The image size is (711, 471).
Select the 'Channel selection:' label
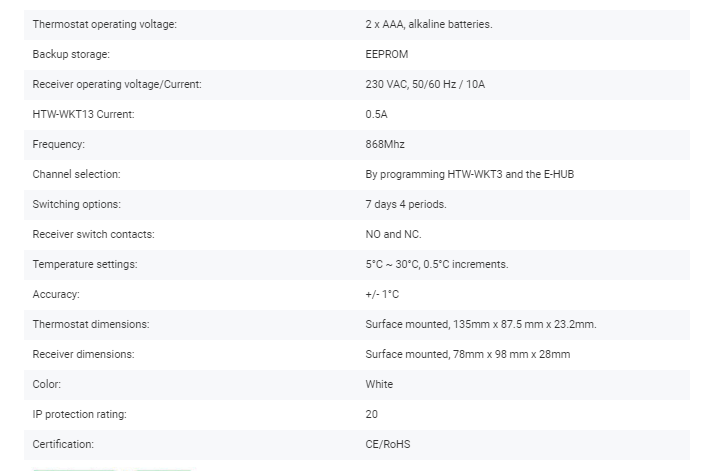coord(76,174)
